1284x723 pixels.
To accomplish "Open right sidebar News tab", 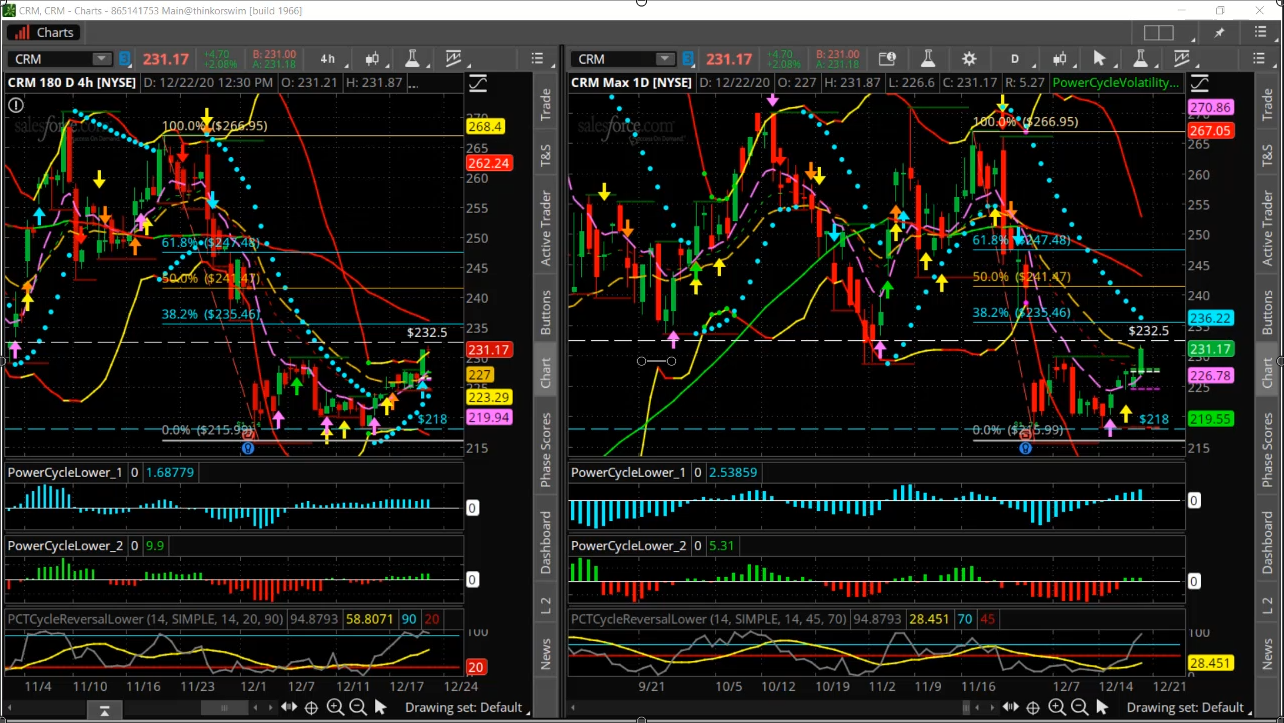I will point(1268,655).
